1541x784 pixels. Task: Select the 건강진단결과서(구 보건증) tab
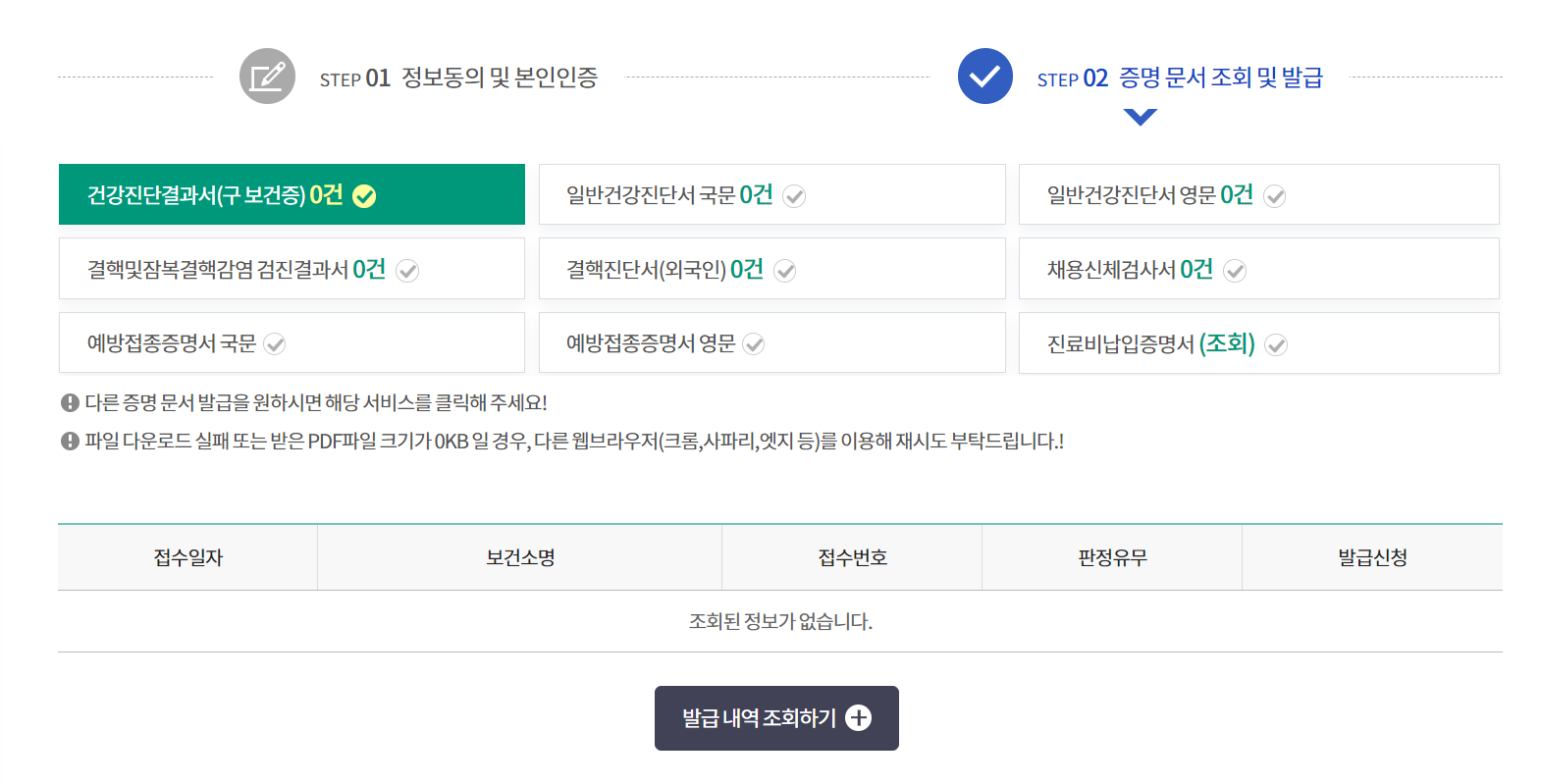[292, 195]
